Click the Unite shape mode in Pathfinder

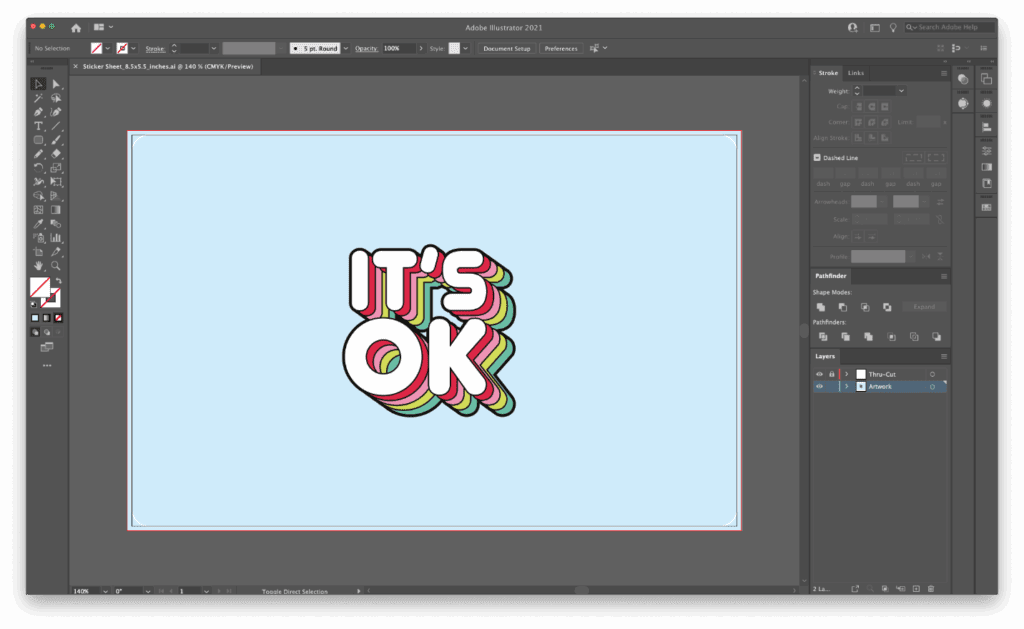821,307
